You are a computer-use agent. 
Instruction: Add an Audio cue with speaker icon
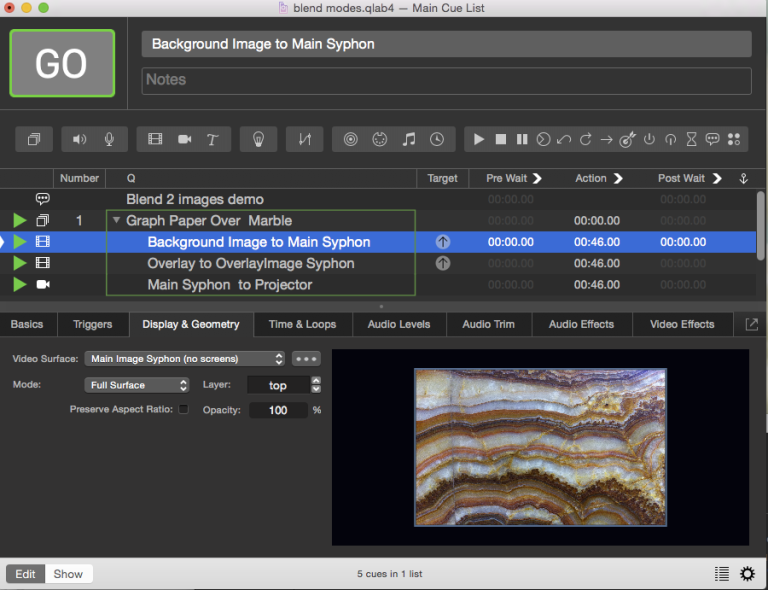coord(80,139)
